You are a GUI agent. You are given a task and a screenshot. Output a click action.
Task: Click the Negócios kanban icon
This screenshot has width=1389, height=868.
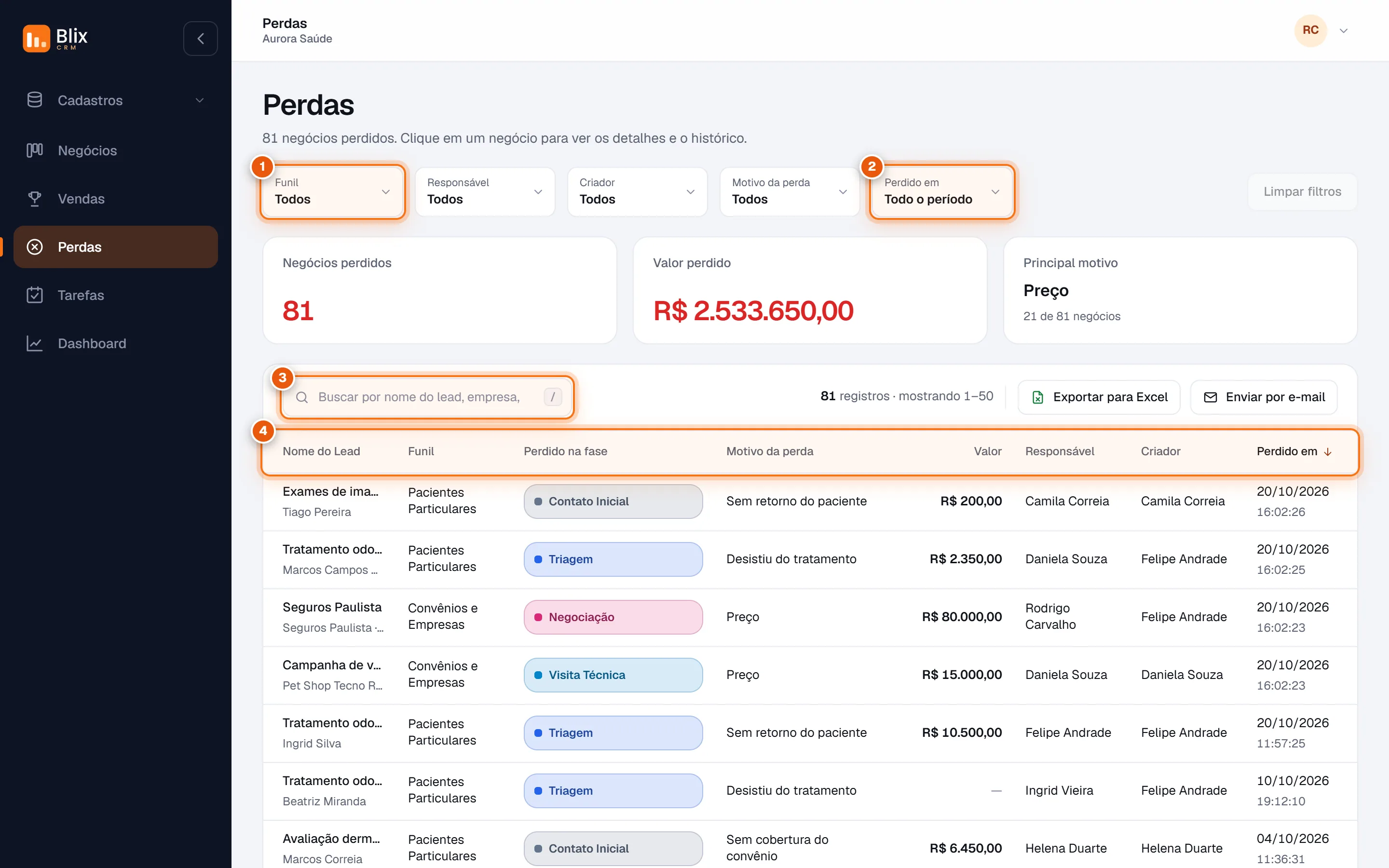coord(34,150)
